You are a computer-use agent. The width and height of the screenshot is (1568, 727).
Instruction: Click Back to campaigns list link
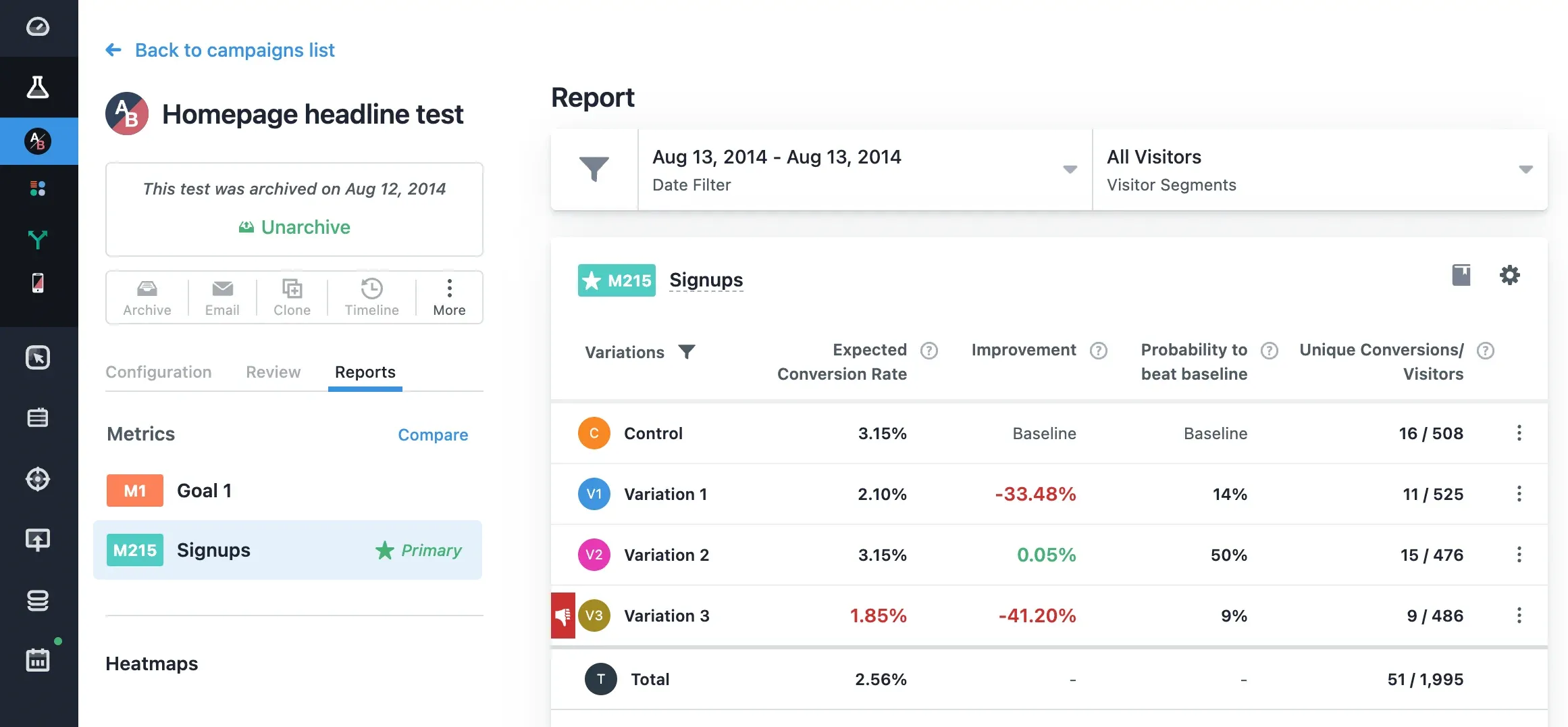point(234,50)
